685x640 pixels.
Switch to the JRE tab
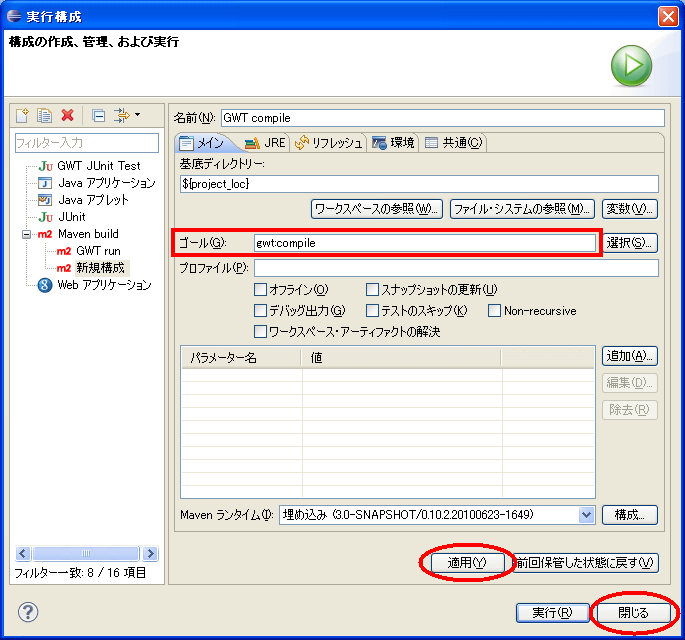click(265, 143)
